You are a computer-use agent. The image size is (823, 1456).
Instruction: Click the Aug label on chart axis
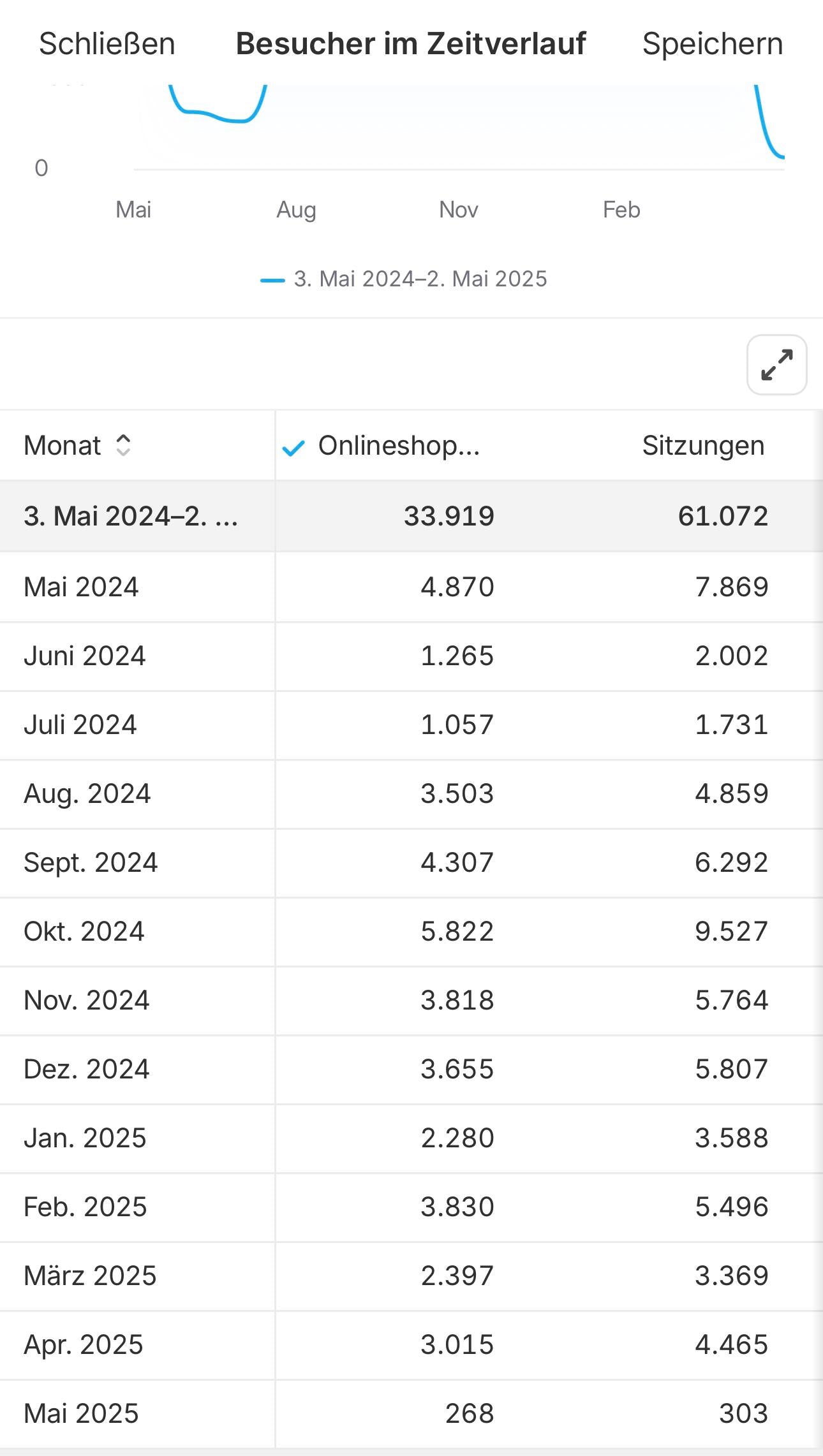point(296,210)
